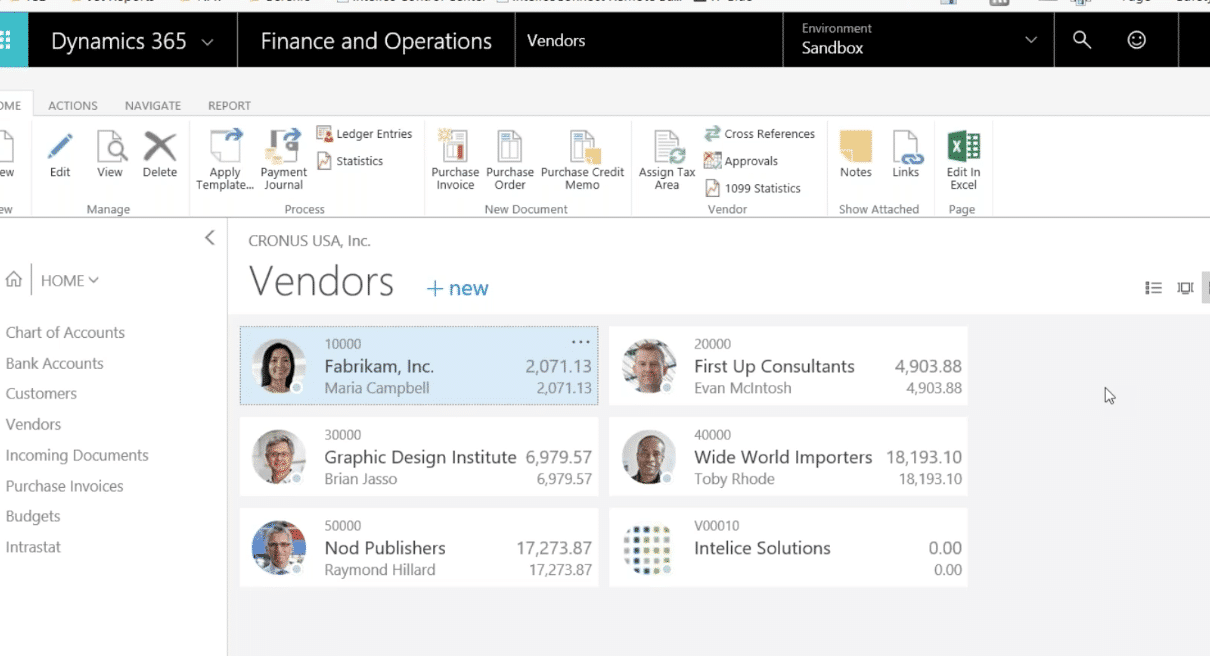Open Budgets in the sidebar
1210x656 pixels.
[33, 517]
